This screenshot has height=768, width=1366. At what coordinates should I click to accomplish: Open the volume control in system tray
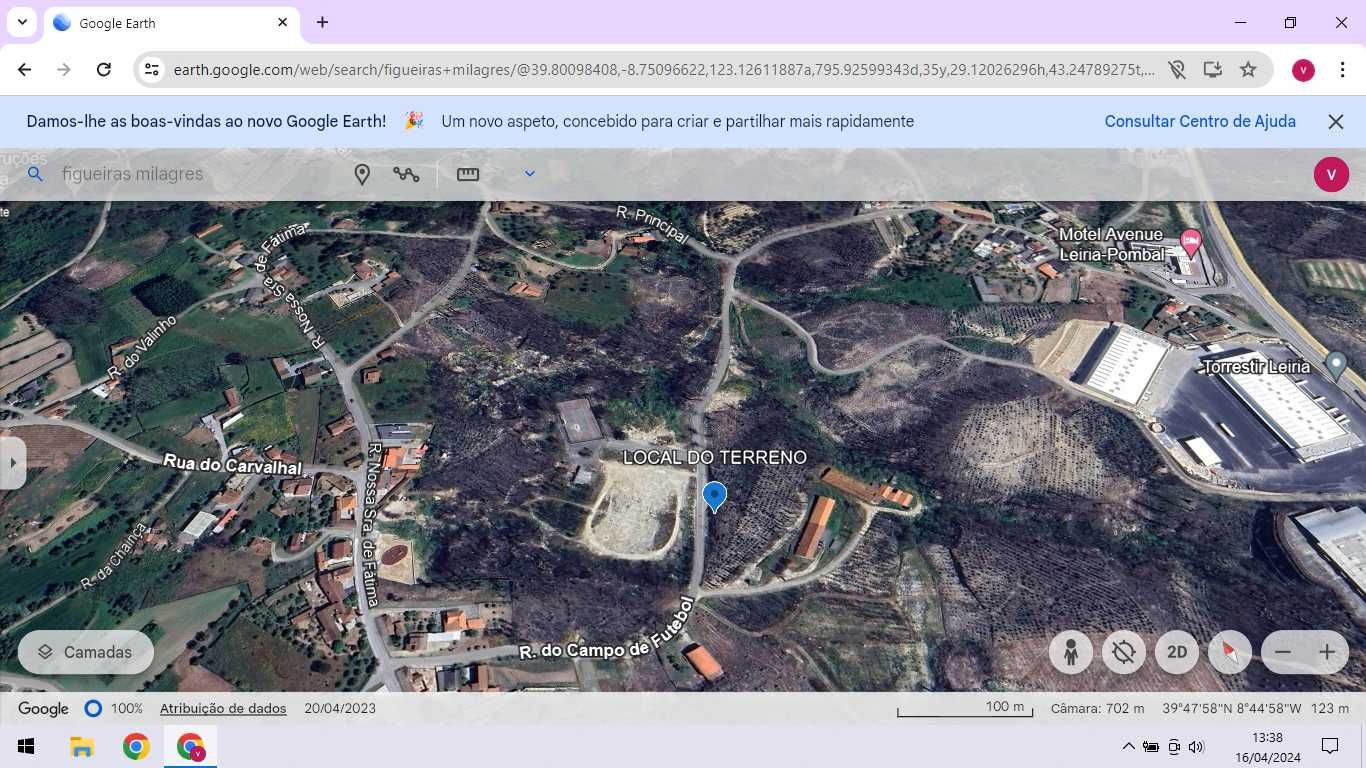point(1197,747)
